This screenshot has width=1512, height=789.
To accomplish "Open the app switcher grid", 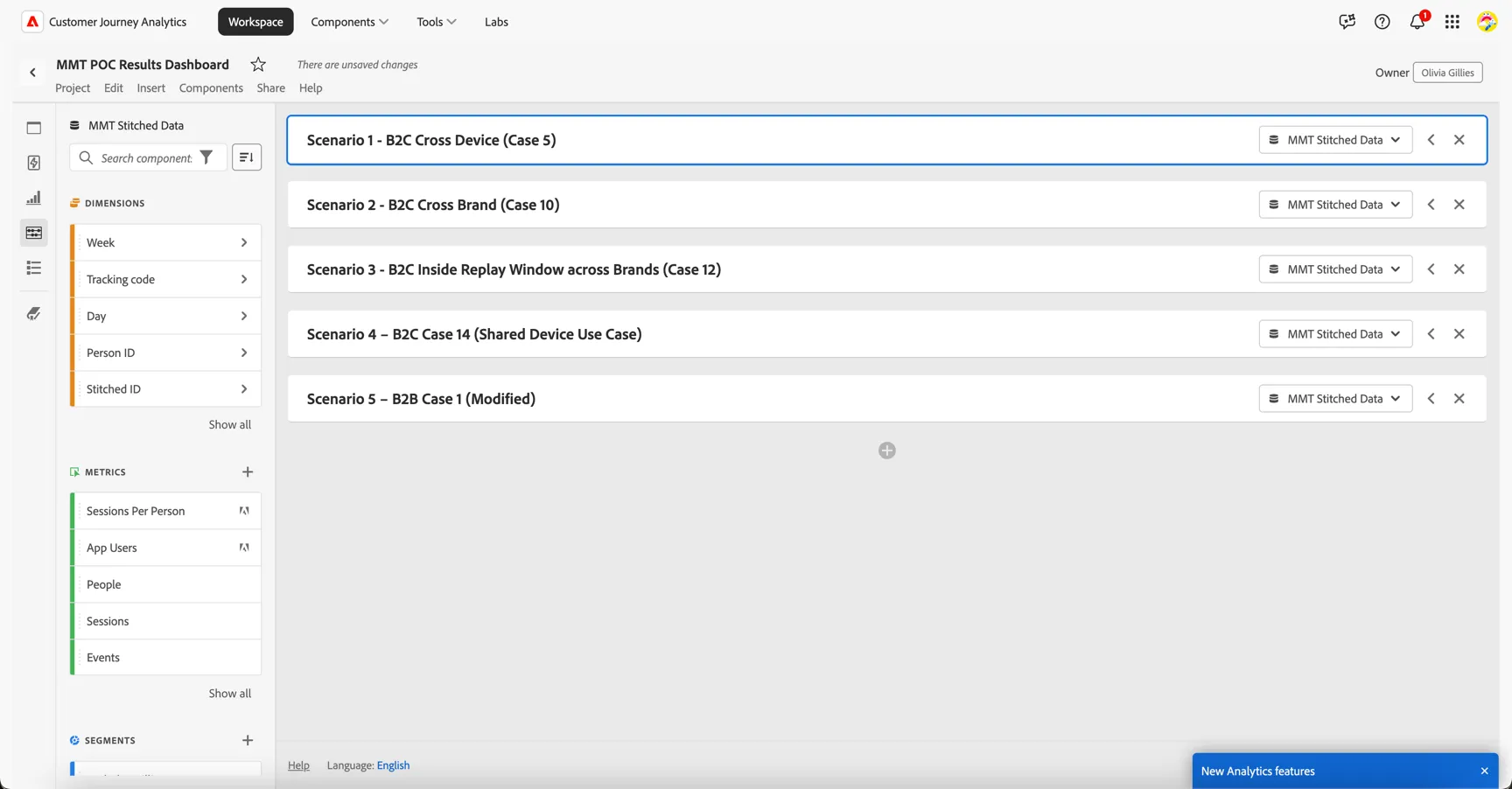I will [1452, 22].
